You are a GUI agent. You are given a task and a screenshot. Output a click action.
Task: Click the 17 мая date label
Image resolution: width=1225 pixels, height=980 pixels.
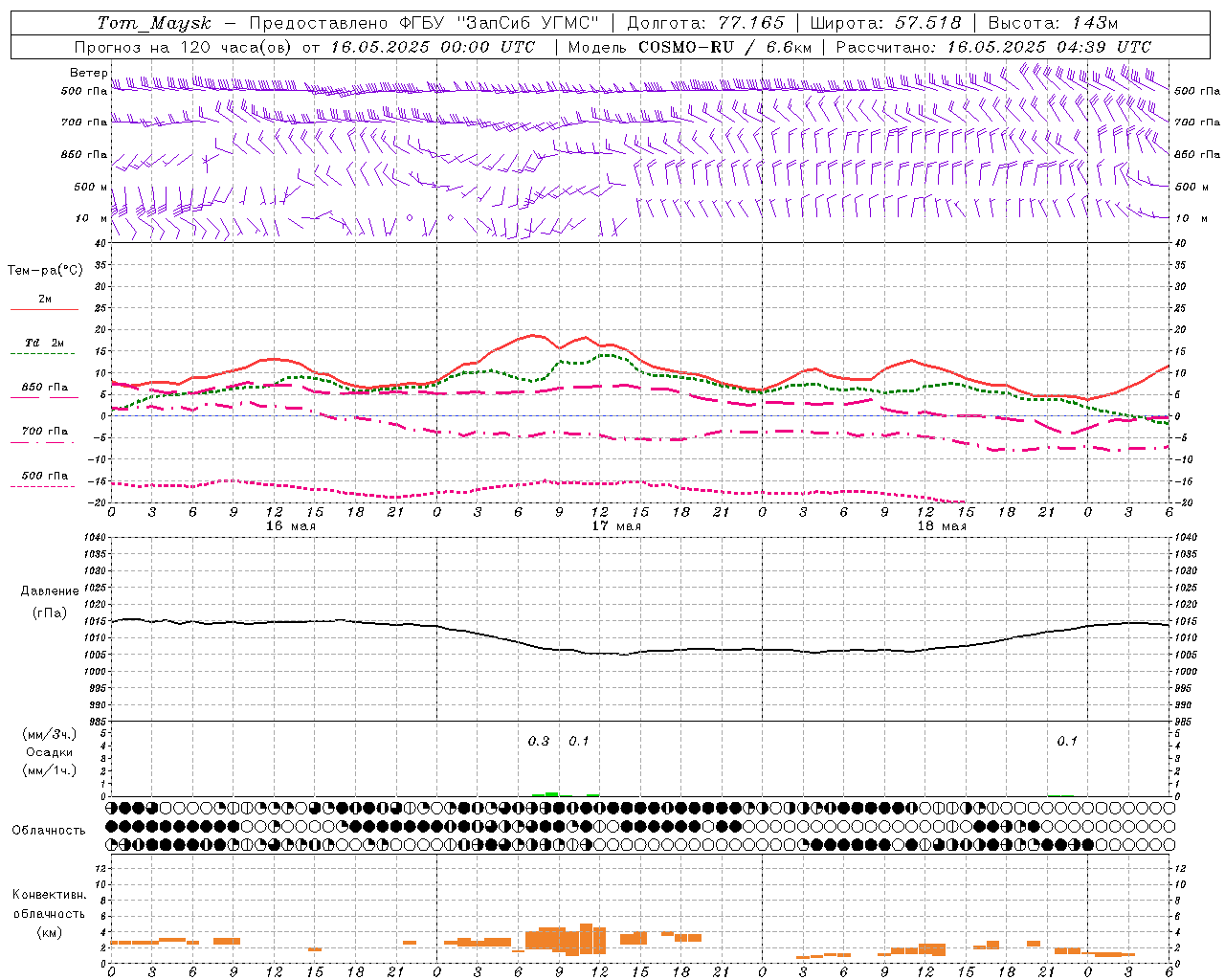(x=616, y=526)
